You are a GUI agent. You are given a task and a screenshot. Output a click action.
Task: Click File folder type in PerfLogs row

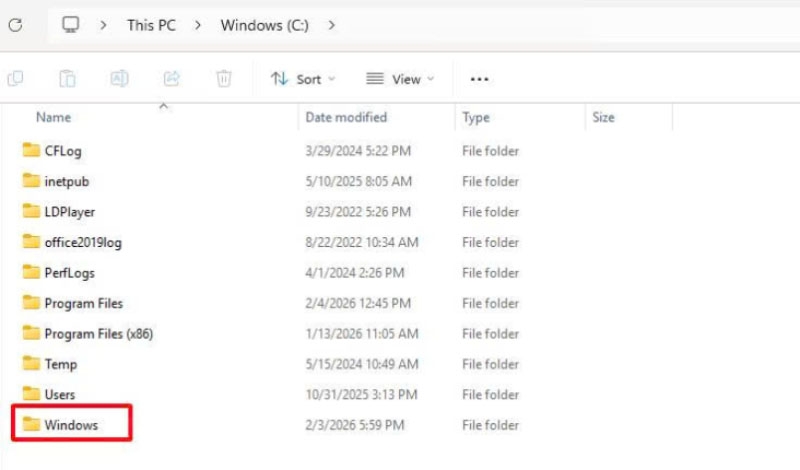pos(490,273)
